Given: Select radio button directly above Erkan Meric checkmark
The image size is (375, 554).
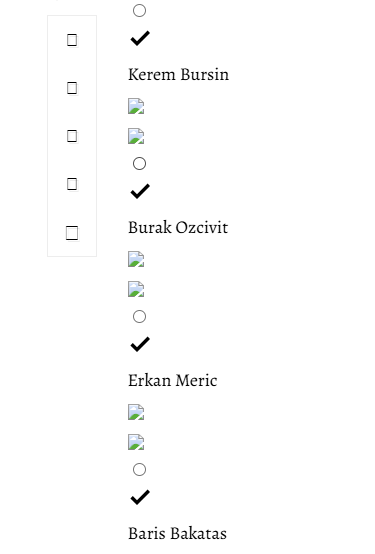Looking at the screenshot, I should (139, 317).
